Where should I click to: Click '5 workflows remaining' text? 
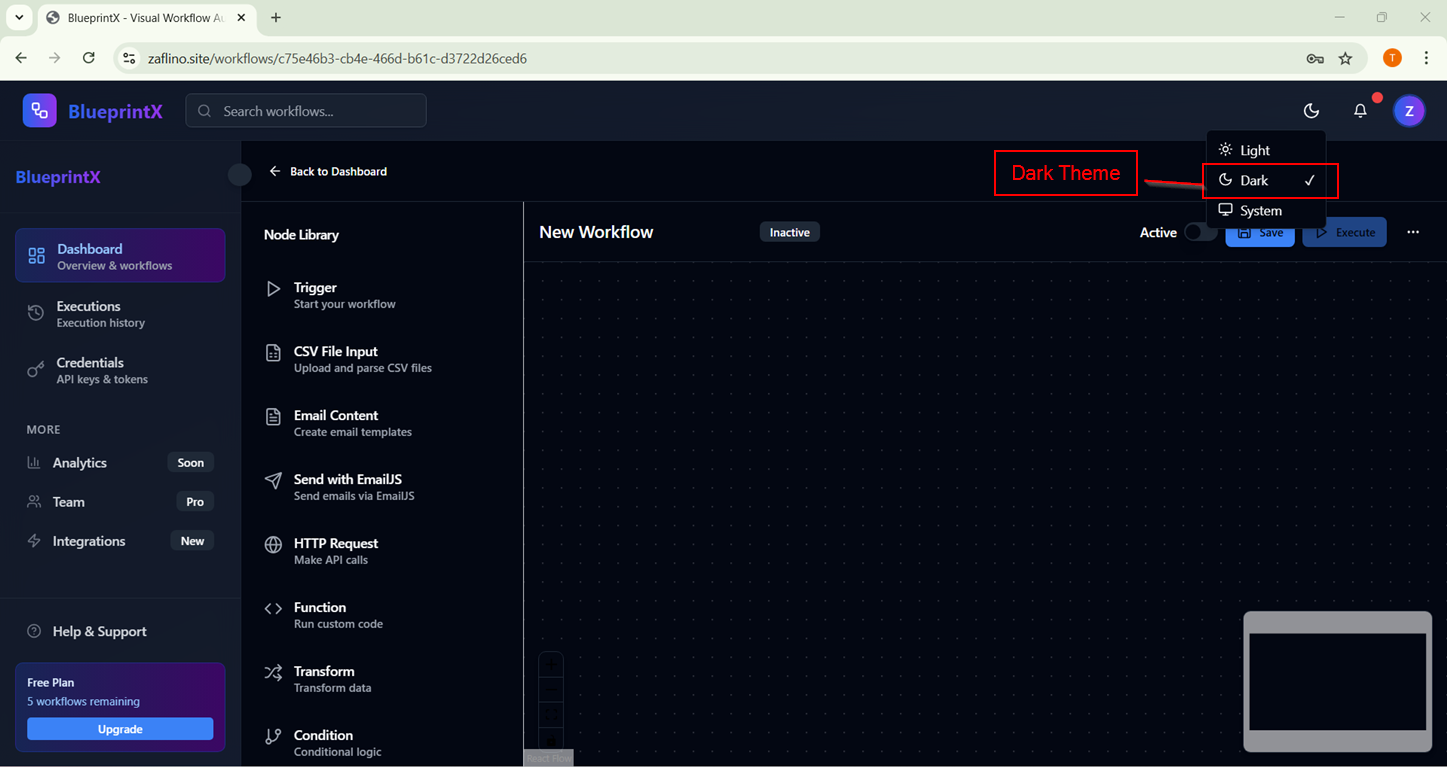83,701
